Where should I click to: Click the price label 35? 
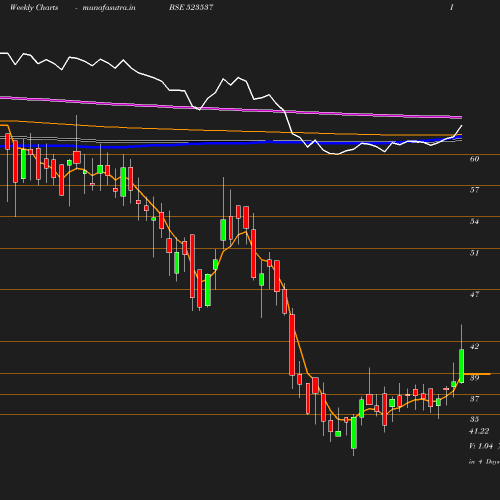474,419
